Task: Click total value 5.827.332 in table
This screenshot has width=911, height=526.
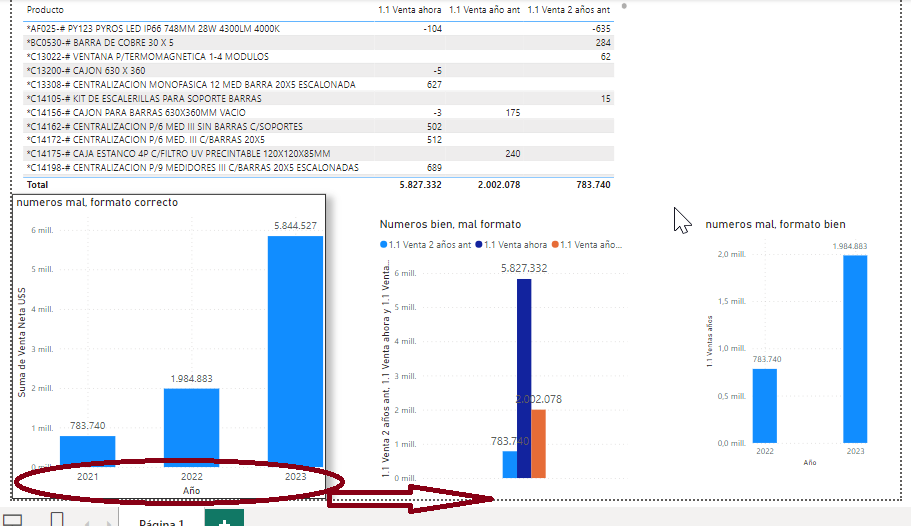Action: 420,185
